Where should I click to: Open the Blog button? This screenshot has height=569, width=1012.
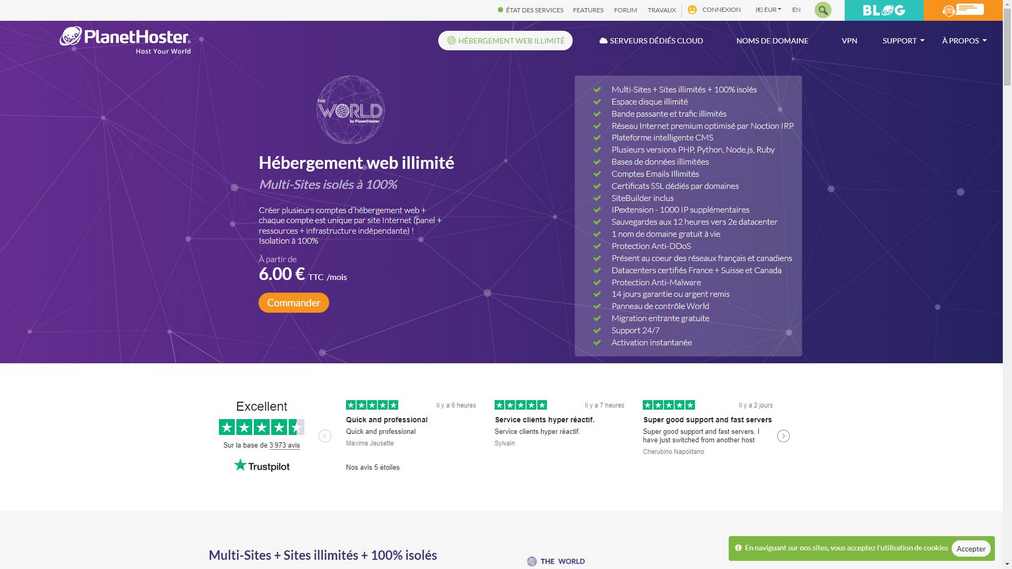(884, 10)
